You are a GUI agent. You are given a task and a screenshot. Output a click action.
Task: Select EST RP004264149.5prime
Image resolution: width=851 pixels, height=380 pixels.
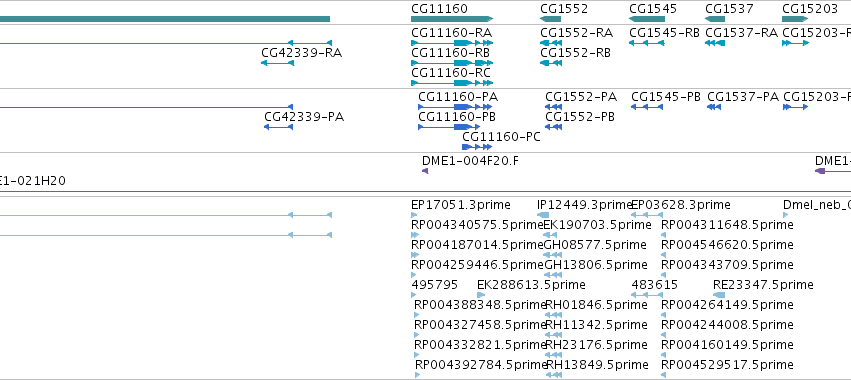(727, 305)
